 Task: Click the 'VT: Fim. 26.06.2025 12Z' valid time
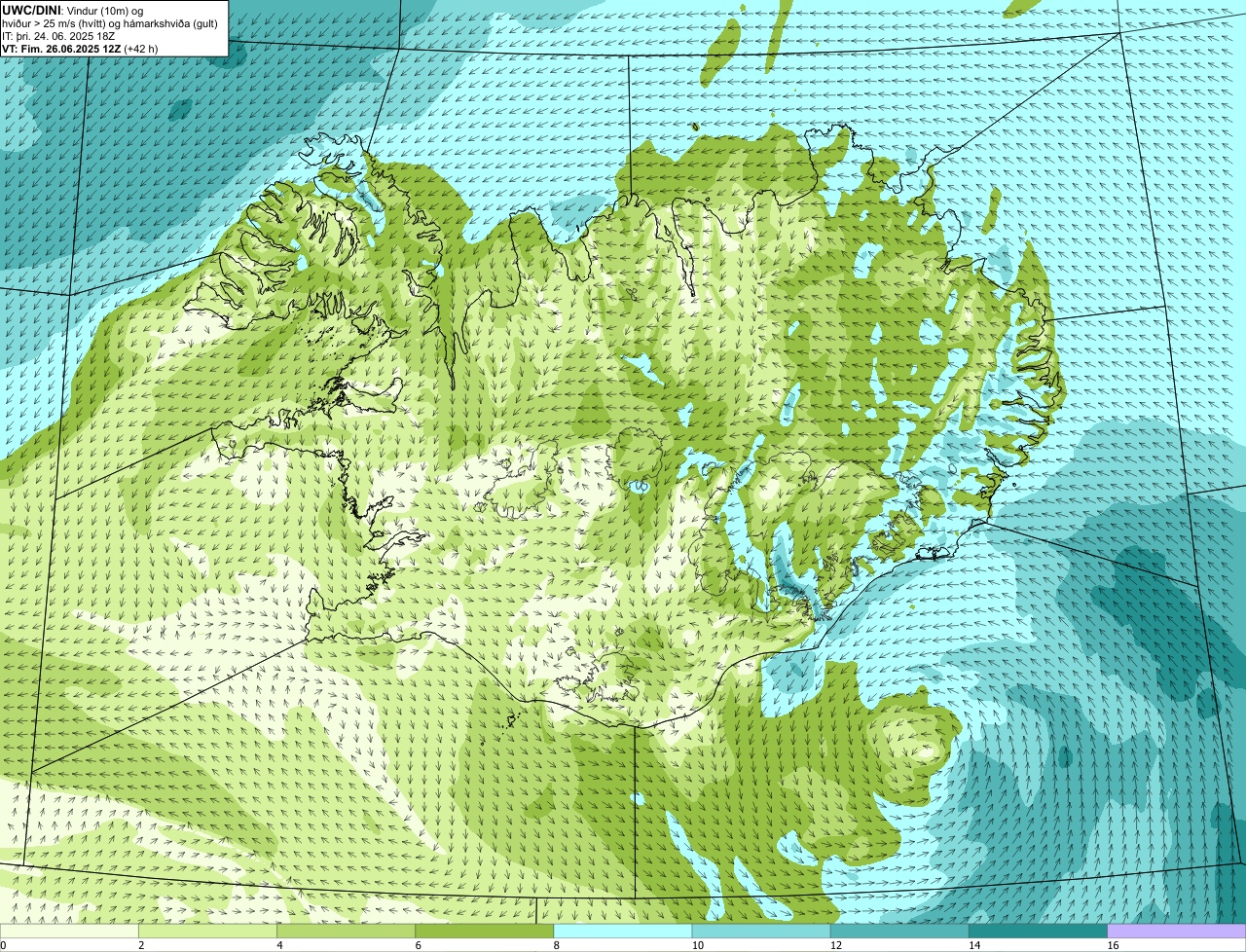[x=61, y=49]
